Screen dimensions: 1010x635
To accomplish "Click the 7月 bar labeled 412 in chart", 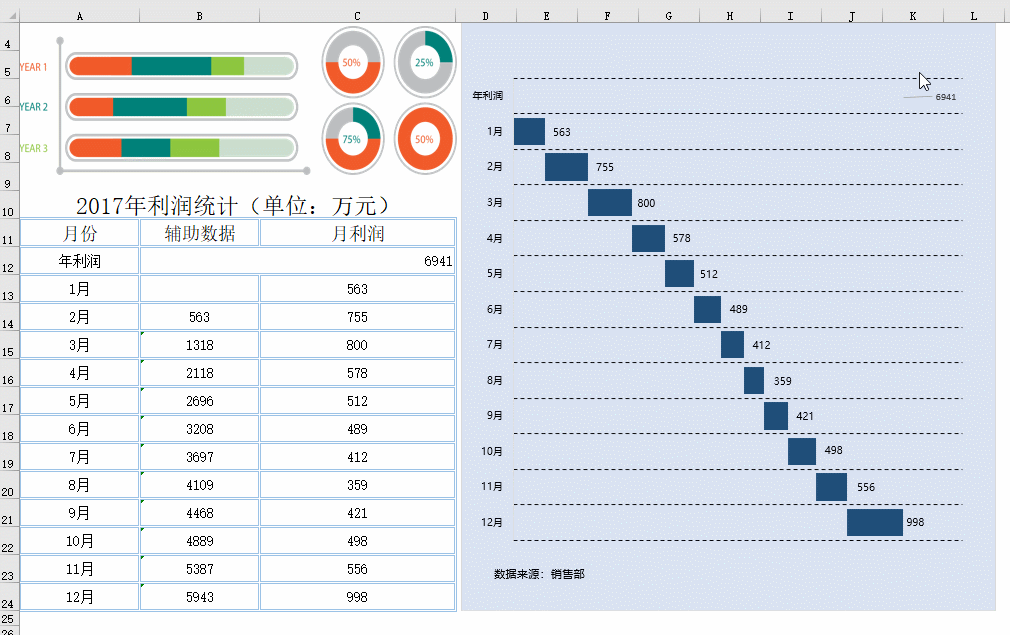I will (732, 345).
